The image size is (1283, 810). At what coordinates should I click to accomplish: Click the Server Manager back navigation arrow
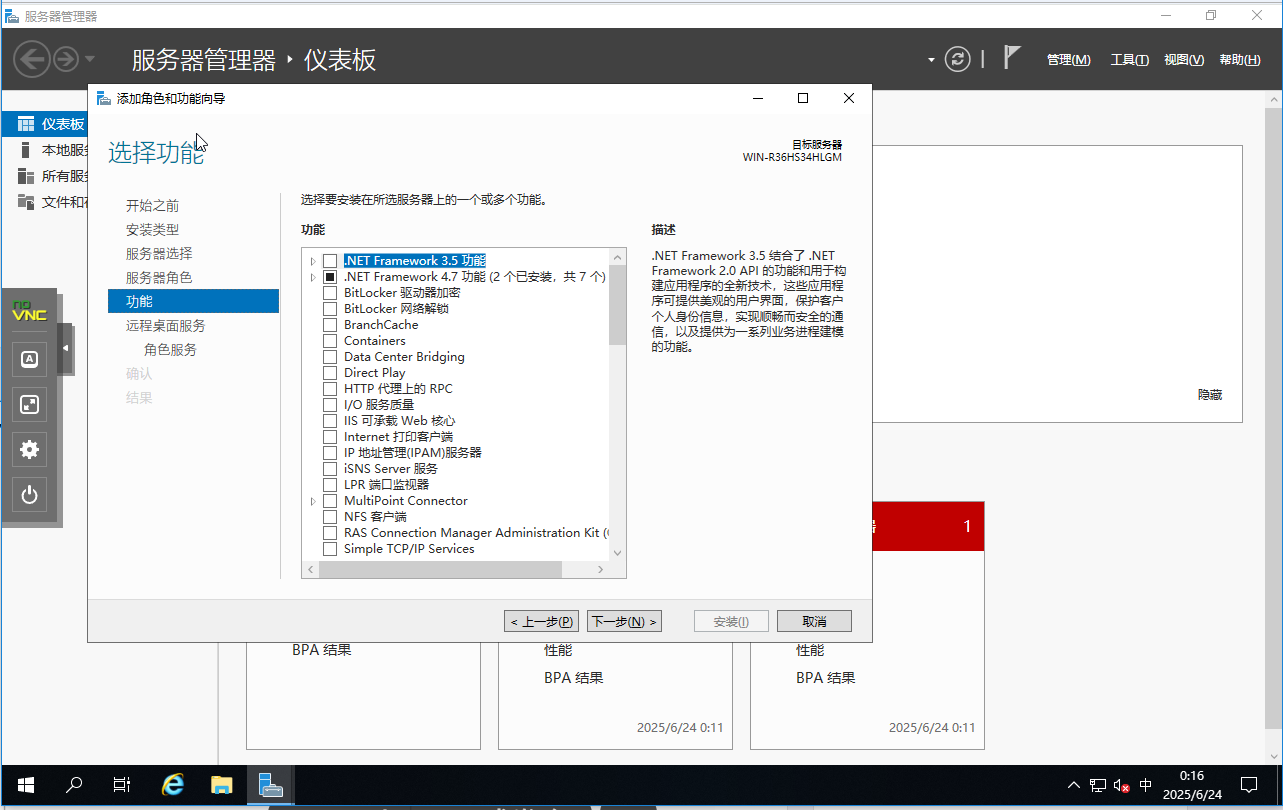pos(32,60)
